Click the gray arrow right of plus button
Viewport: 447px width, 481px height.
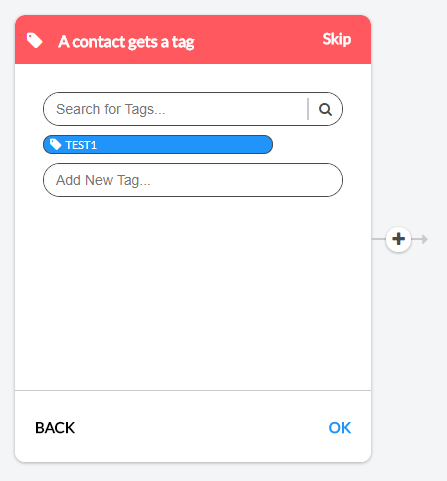421,239
